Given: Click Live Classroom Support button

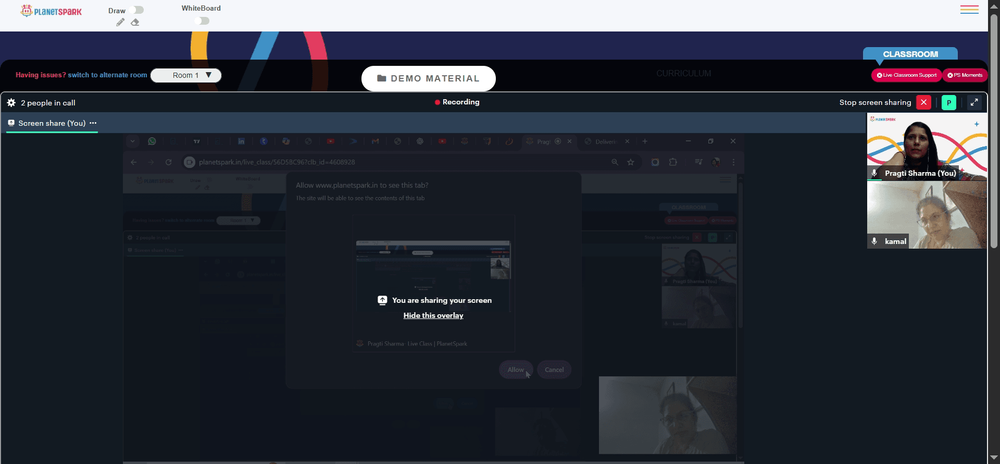Looking at the screenshot, I should pos(906,75).
